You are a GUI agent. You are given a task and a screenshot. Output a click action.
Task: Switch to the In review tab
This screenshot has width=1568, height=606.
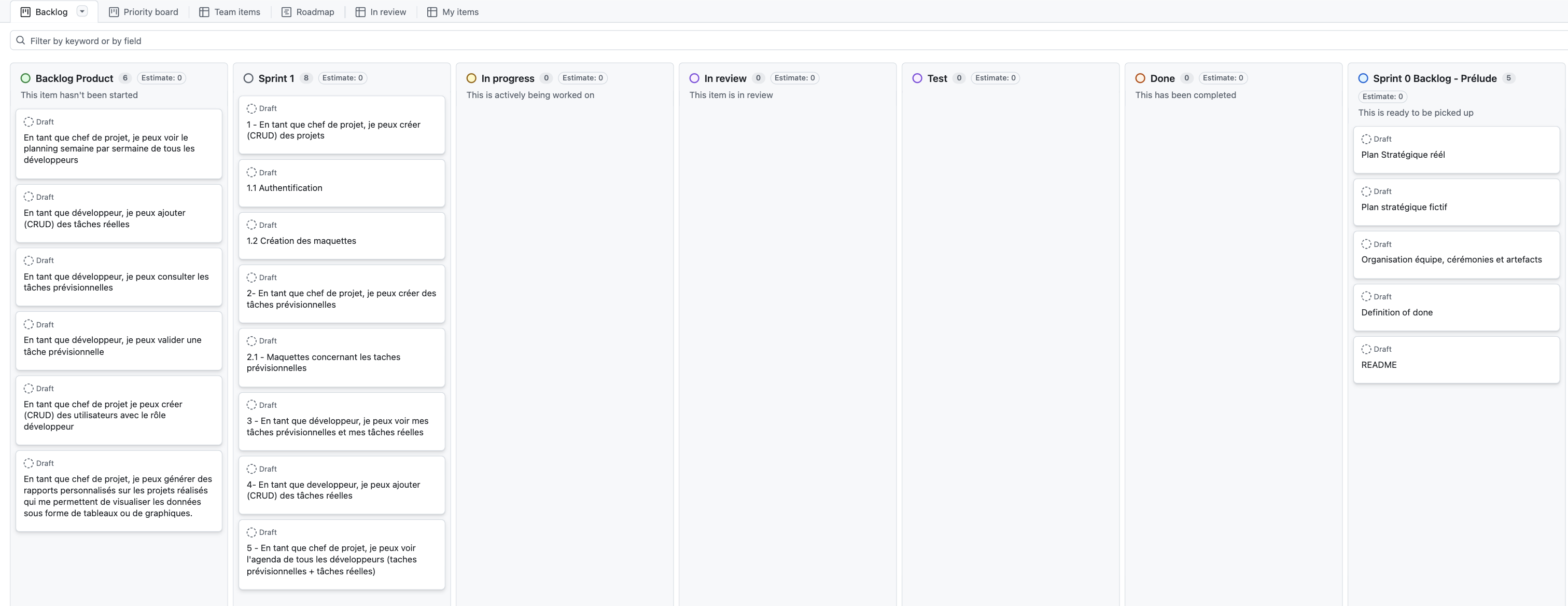[381, 11]
